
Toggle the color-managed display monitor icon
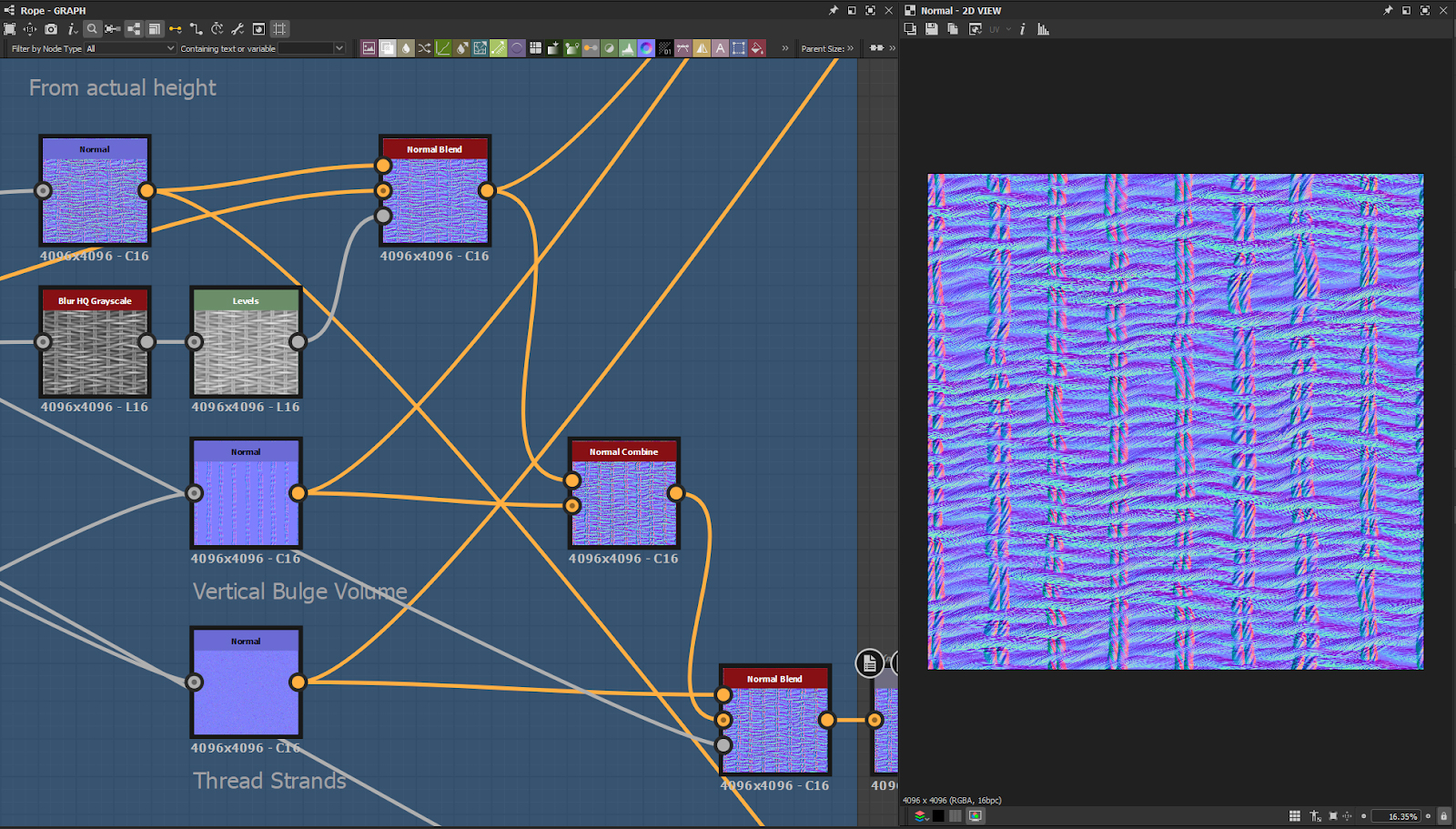(975, 816)
